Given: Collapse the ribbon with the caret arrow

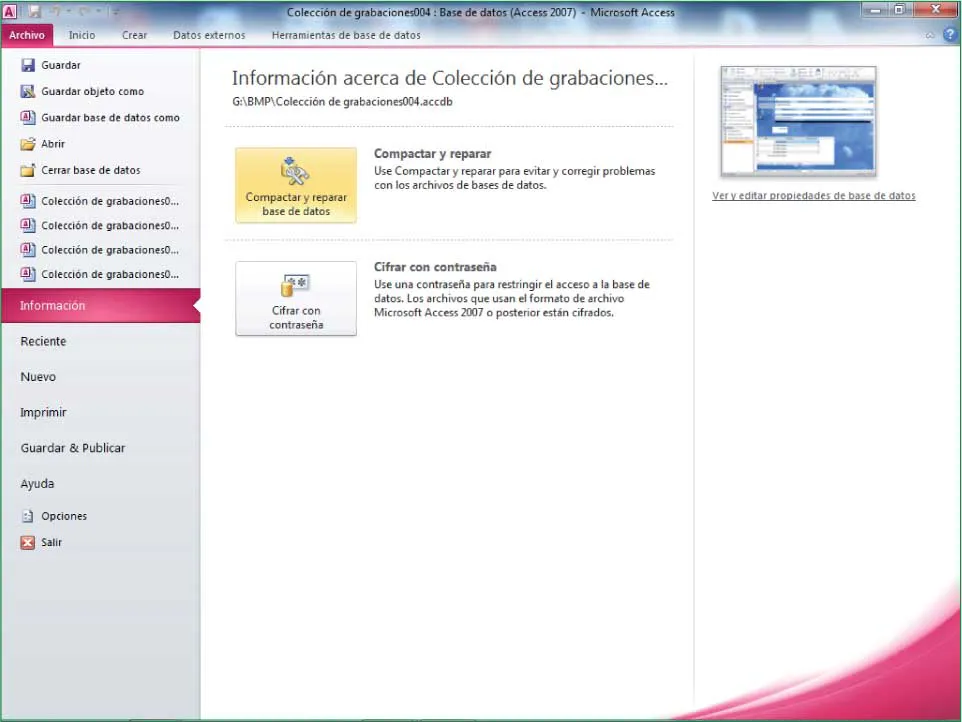Looking at the screenshot, I should [x=931, y=35].
